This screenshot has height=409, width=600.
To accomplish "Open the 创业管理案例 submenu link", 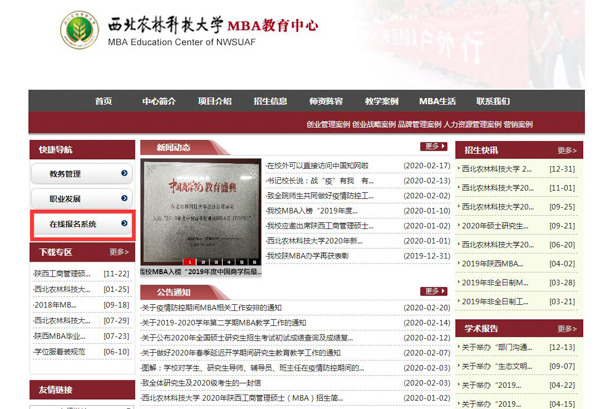I will point(328,124).
